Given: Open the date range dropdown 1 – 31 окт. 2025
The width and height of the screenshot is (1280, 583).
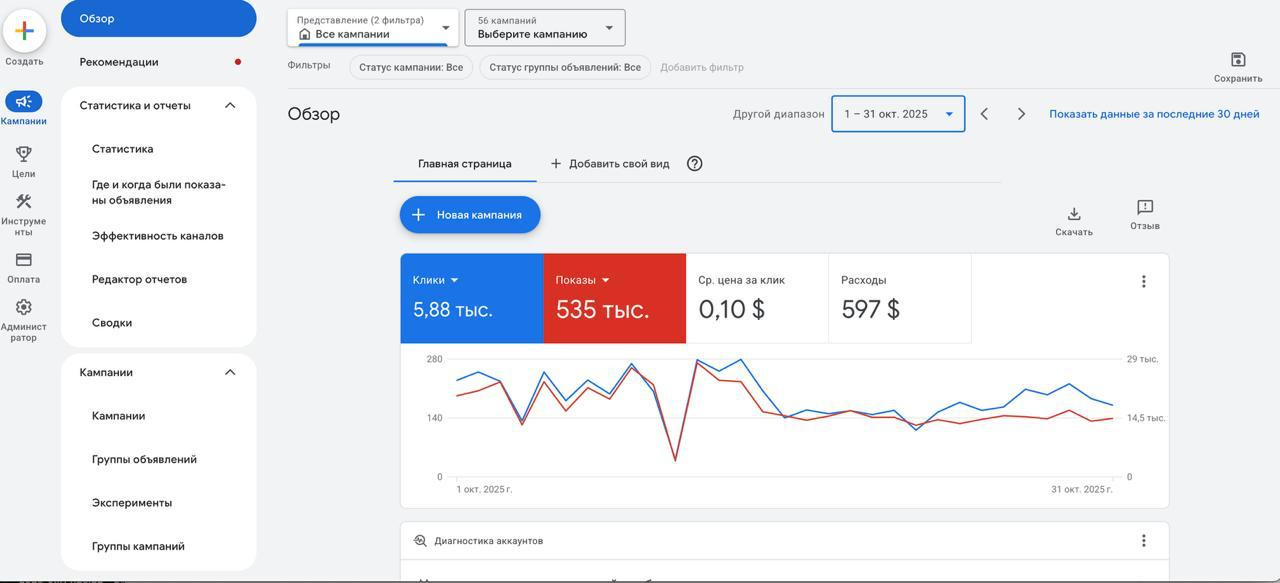Looking at the screenshot, I should point(898,114).
